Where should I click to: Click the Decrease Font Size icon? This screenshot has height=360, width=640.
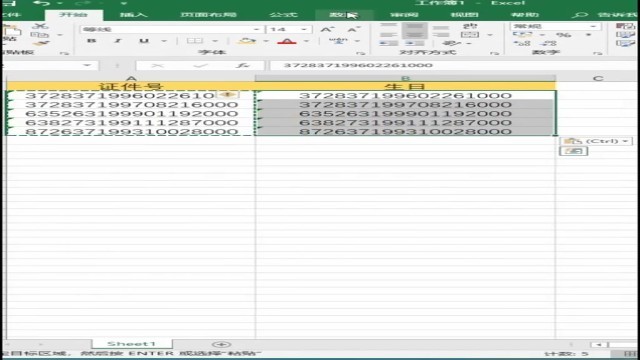(352, 29)
